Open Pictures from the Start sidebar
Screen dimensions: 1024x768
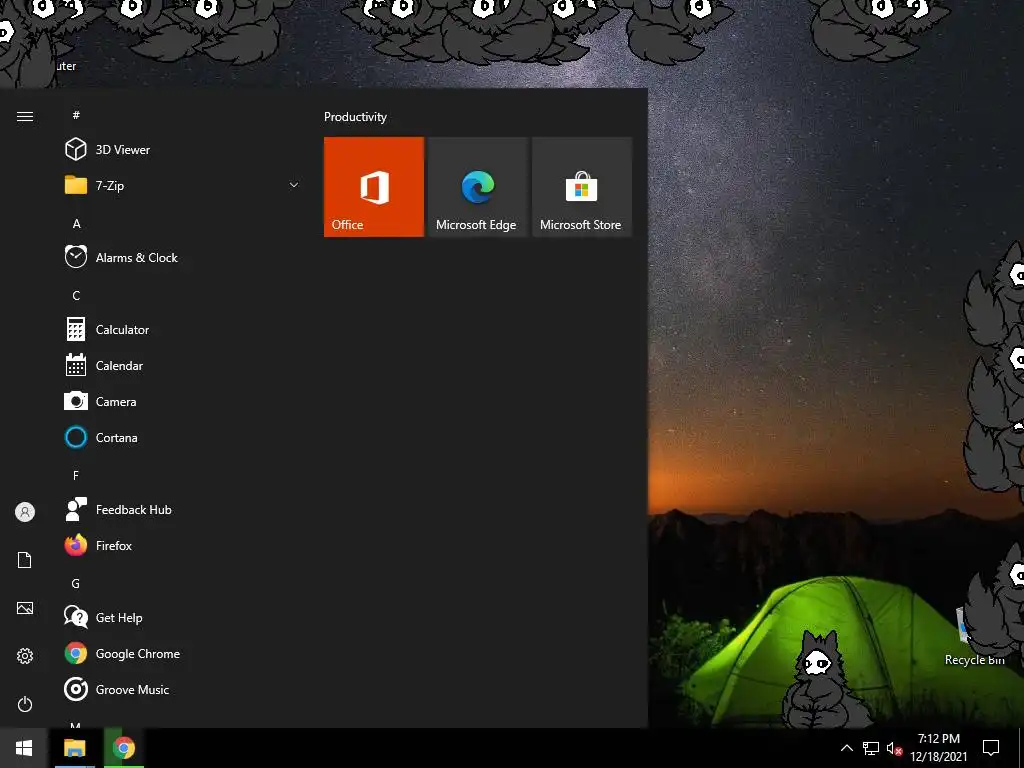coord(25,608)
